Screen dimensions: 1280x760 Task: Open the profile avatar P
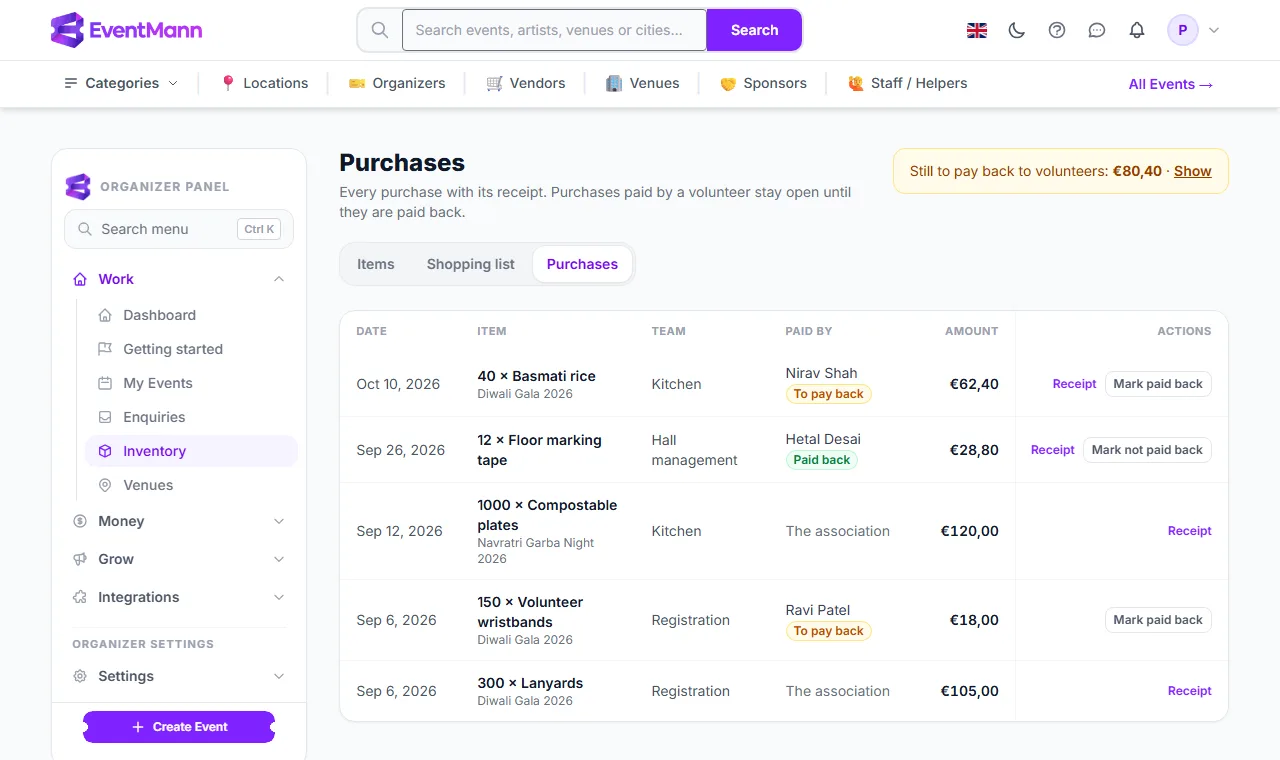tap(1183, 30)
